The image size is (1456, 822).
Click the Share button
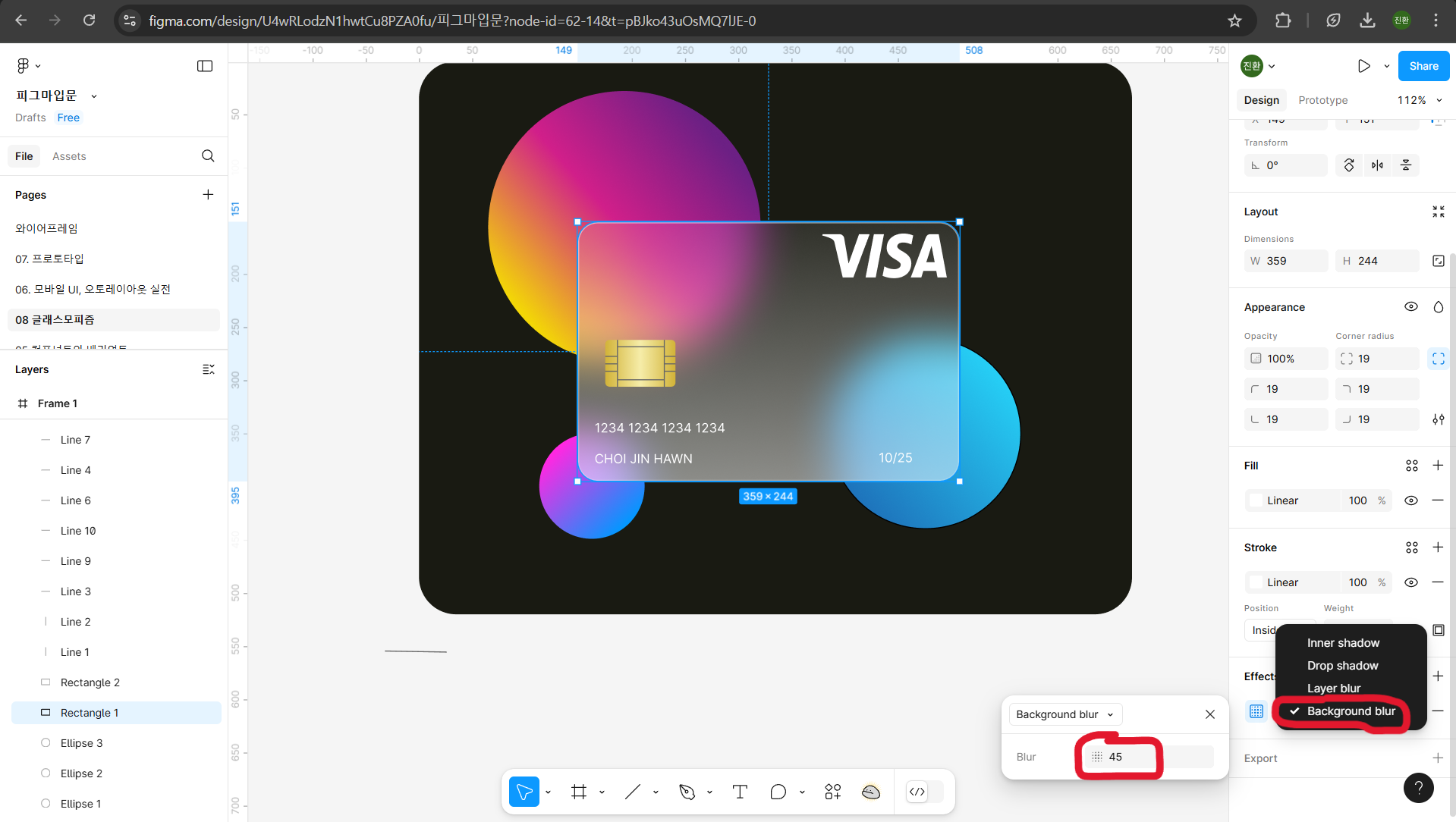click(x=1423, y=66)
